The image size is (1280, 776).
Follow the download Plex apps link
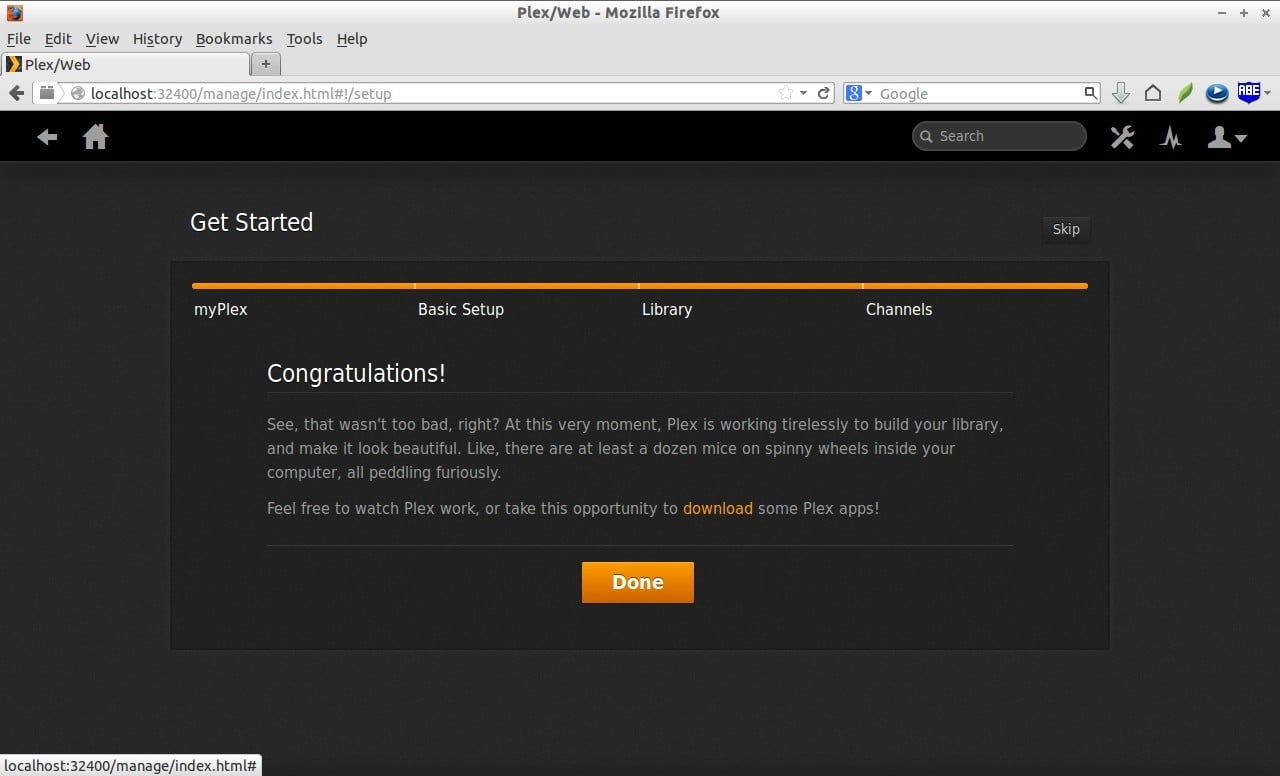718,508
